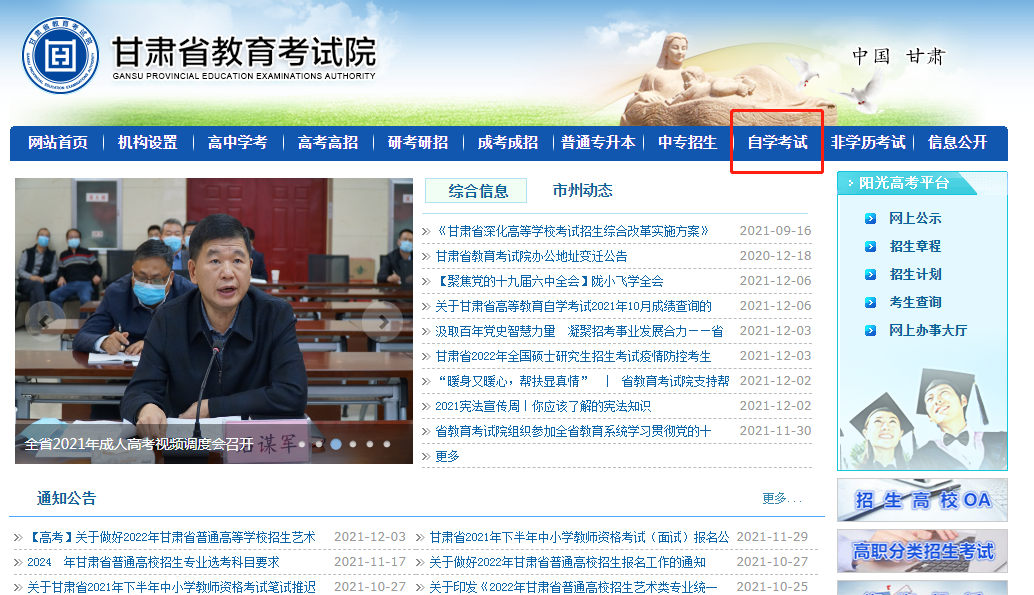This screenshot has width=1034, height=595.
Task: Click the date 2021-11-29 in notices
Action: coord(772,537)
